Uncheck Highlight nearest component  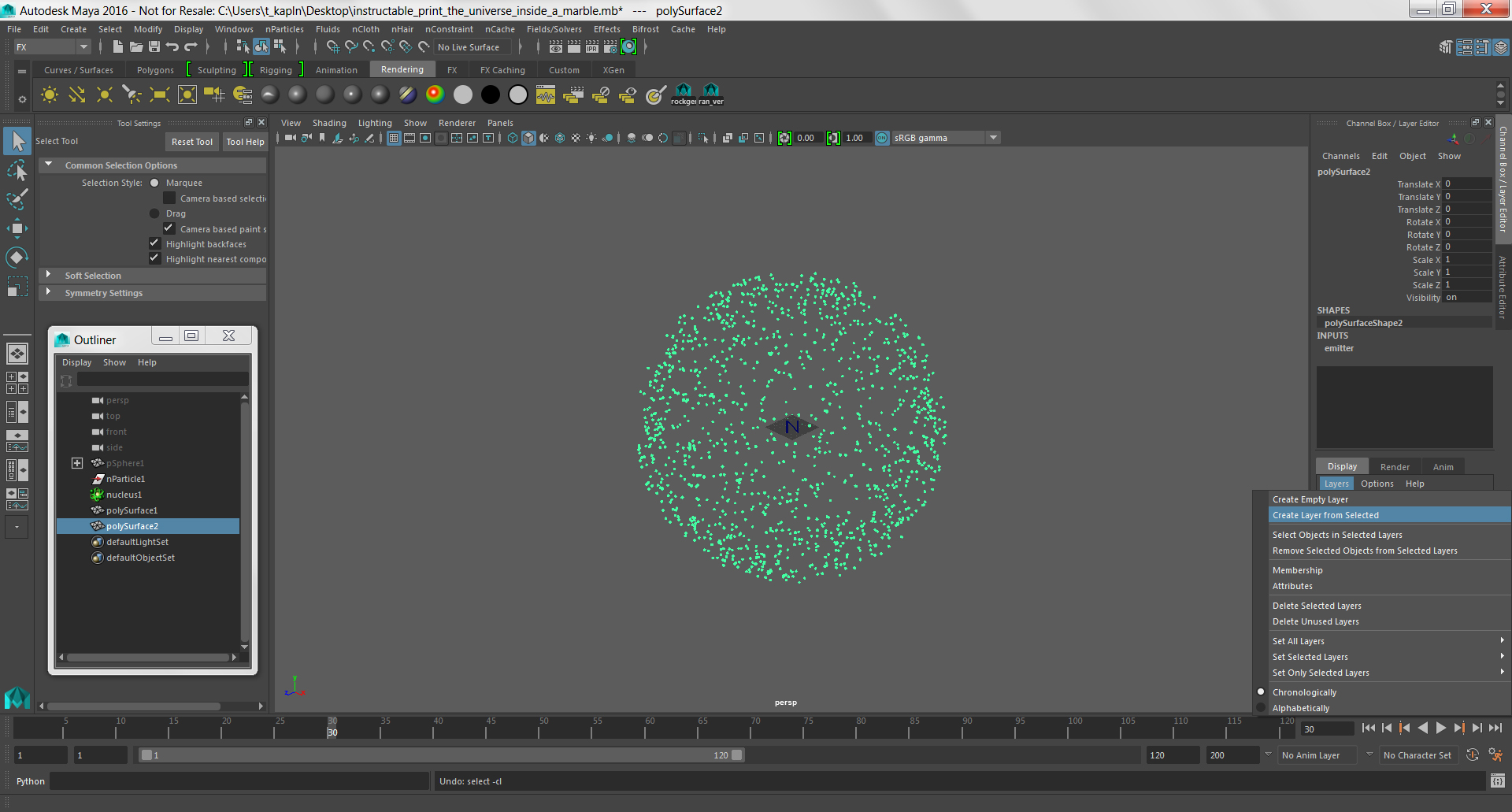tap(155, 258)
